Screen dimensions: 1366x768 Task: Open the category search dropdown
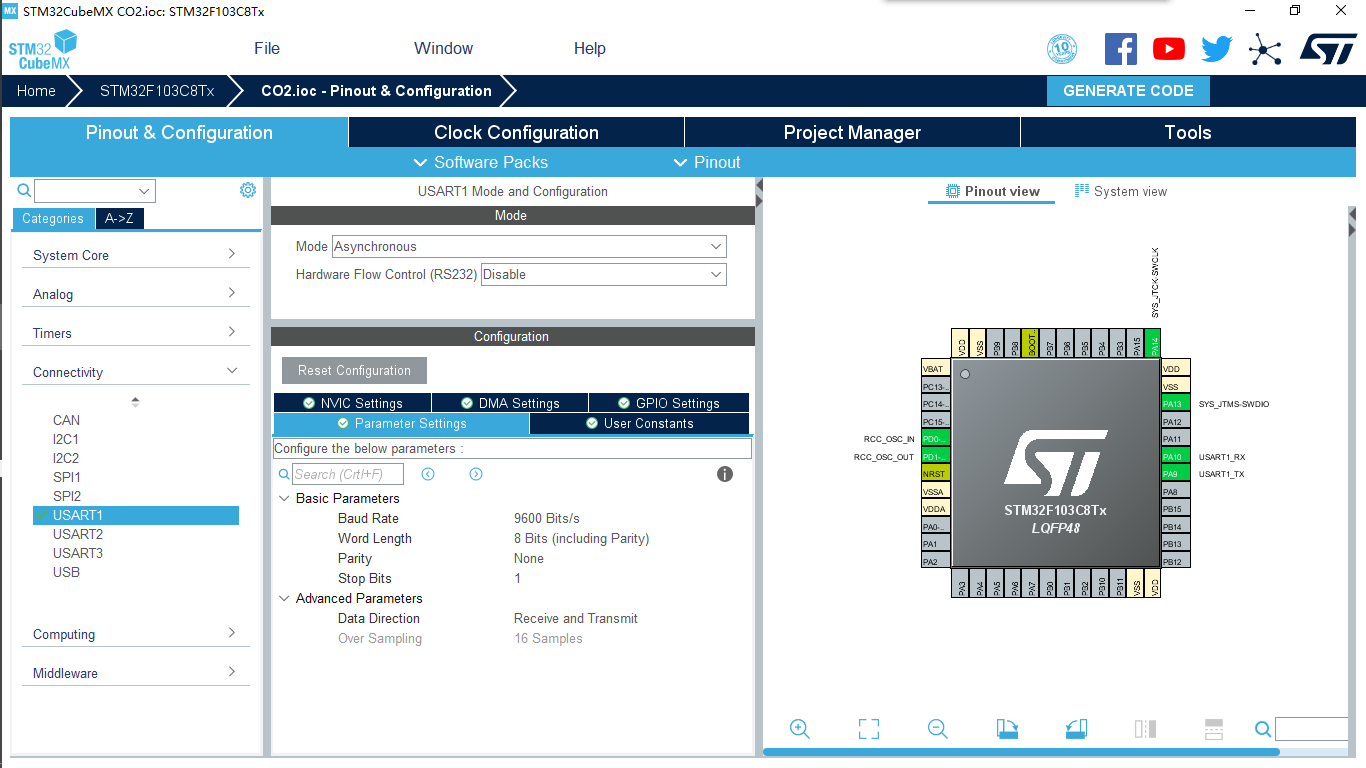(x=95, y=191)
